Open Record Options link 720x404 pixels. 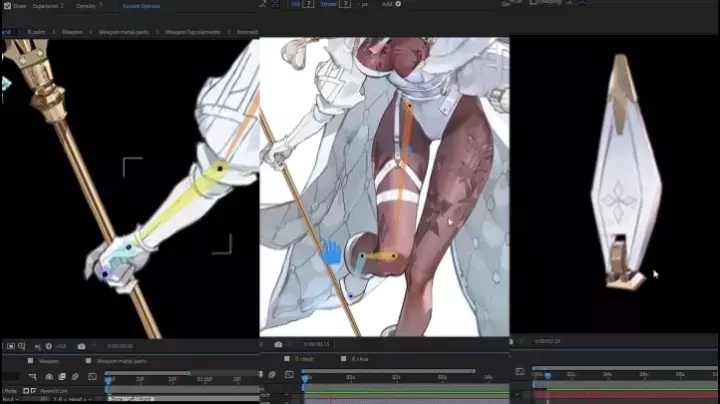[141, 6]
